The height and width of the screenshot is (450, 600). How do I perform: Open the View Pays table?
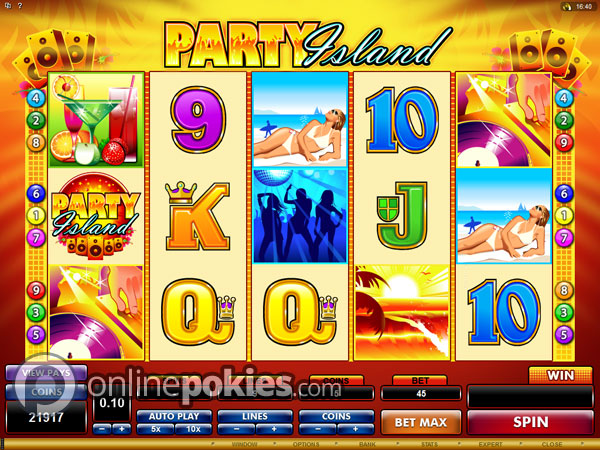pyautogui.click(x=46, y=373)
